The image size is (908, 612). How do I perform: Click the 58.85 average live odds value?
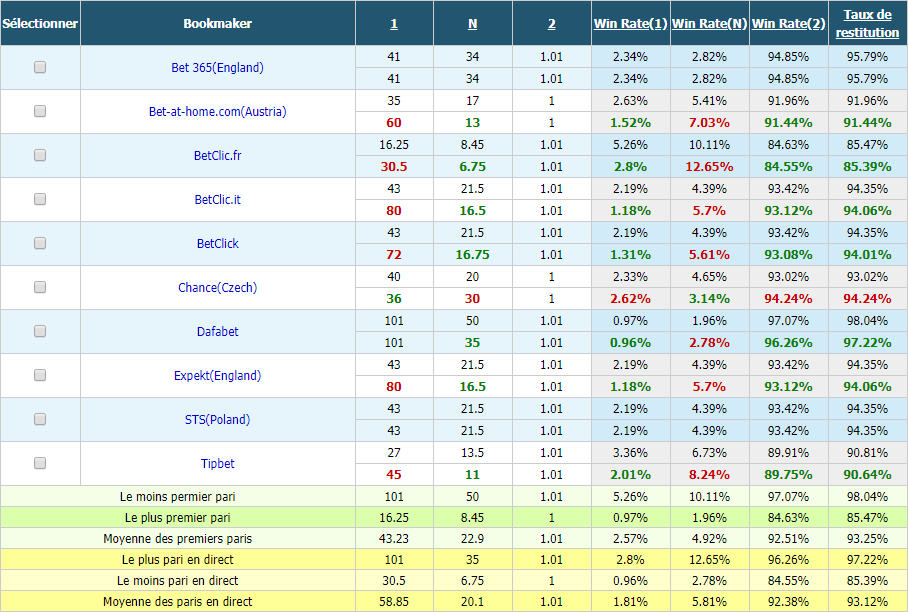click(394, 602)
